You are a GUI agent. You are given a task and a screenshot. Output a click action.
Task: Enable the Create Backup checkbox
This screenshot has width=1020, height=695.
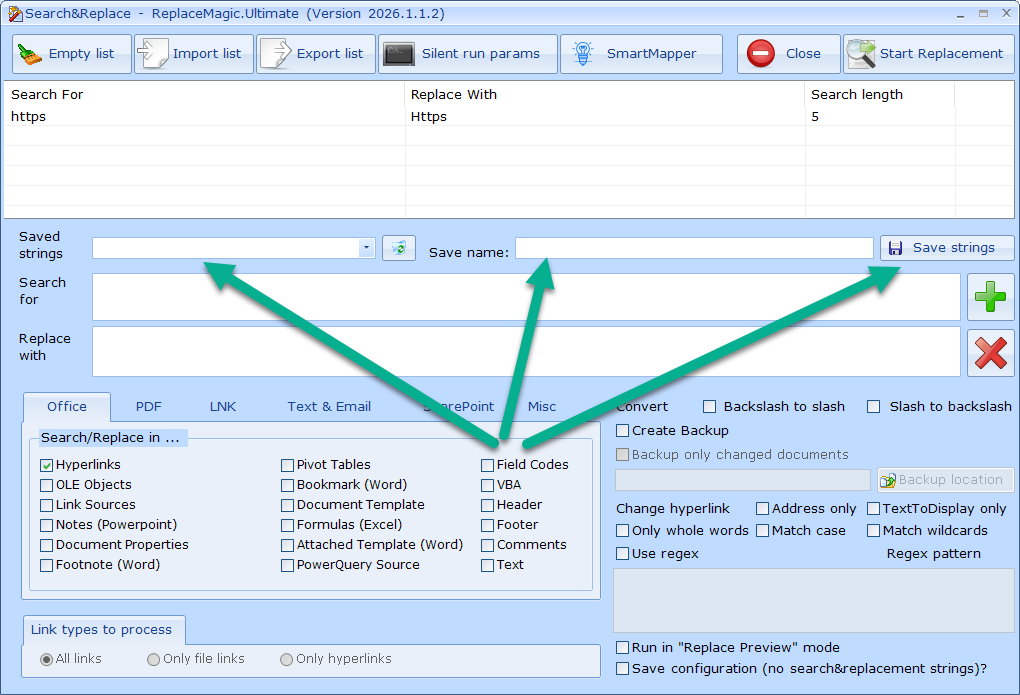click(x=623, y=431)
